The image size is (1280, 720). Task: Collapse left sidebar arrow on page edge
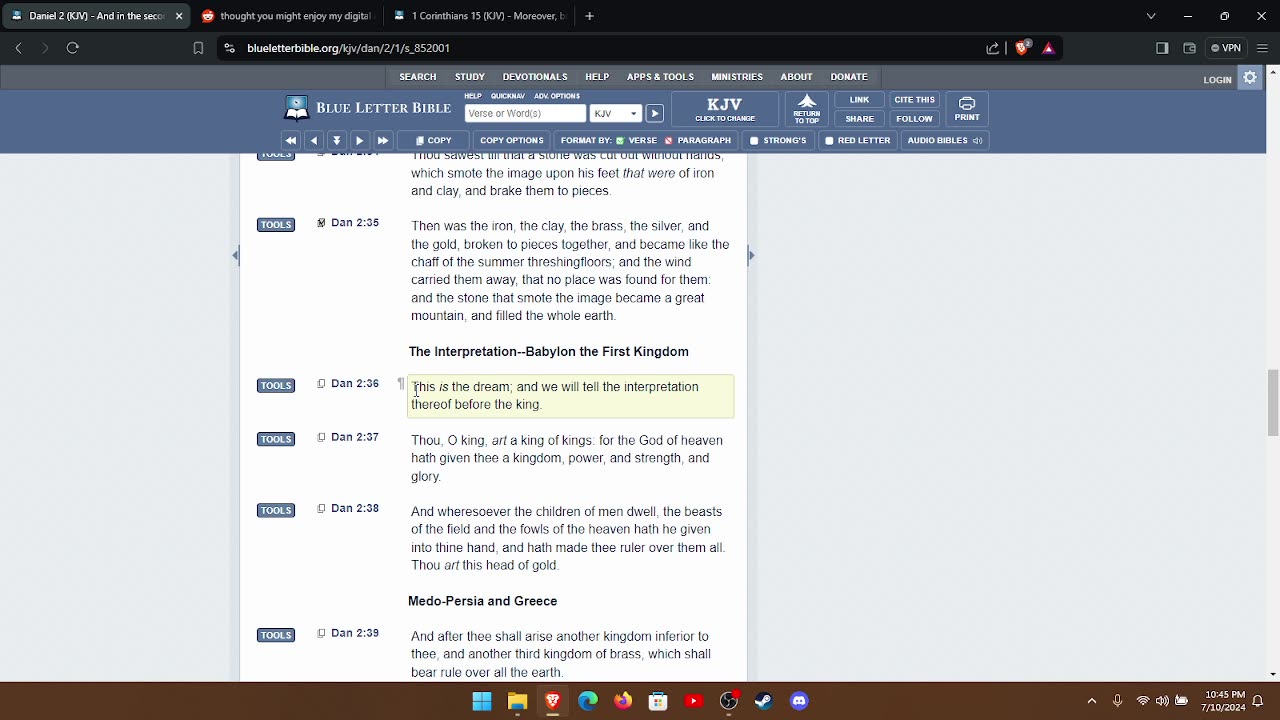pyautogui.click(x=235, y=256)
